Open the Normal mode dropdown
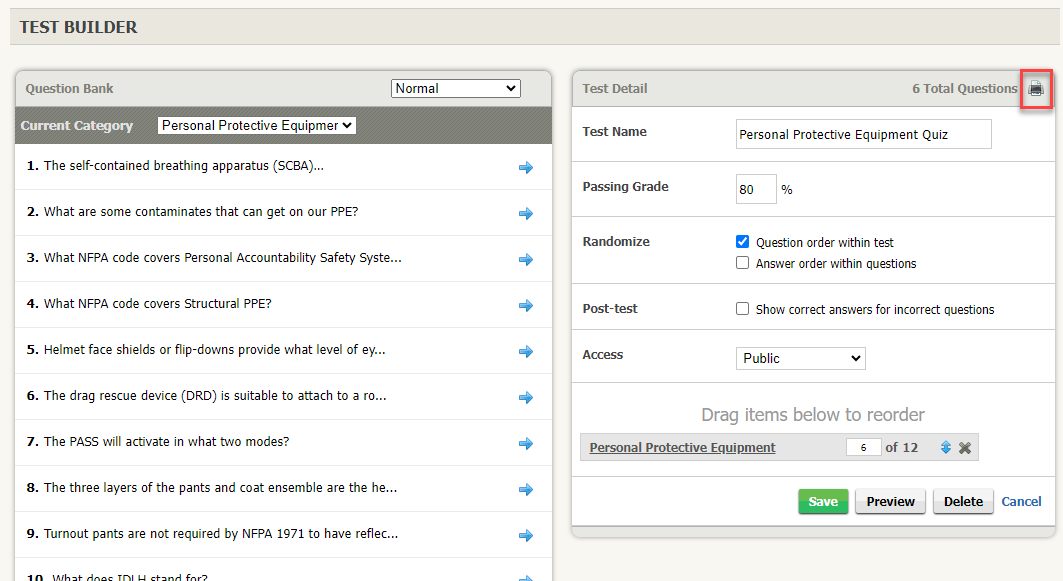 [x=455, y=89]
